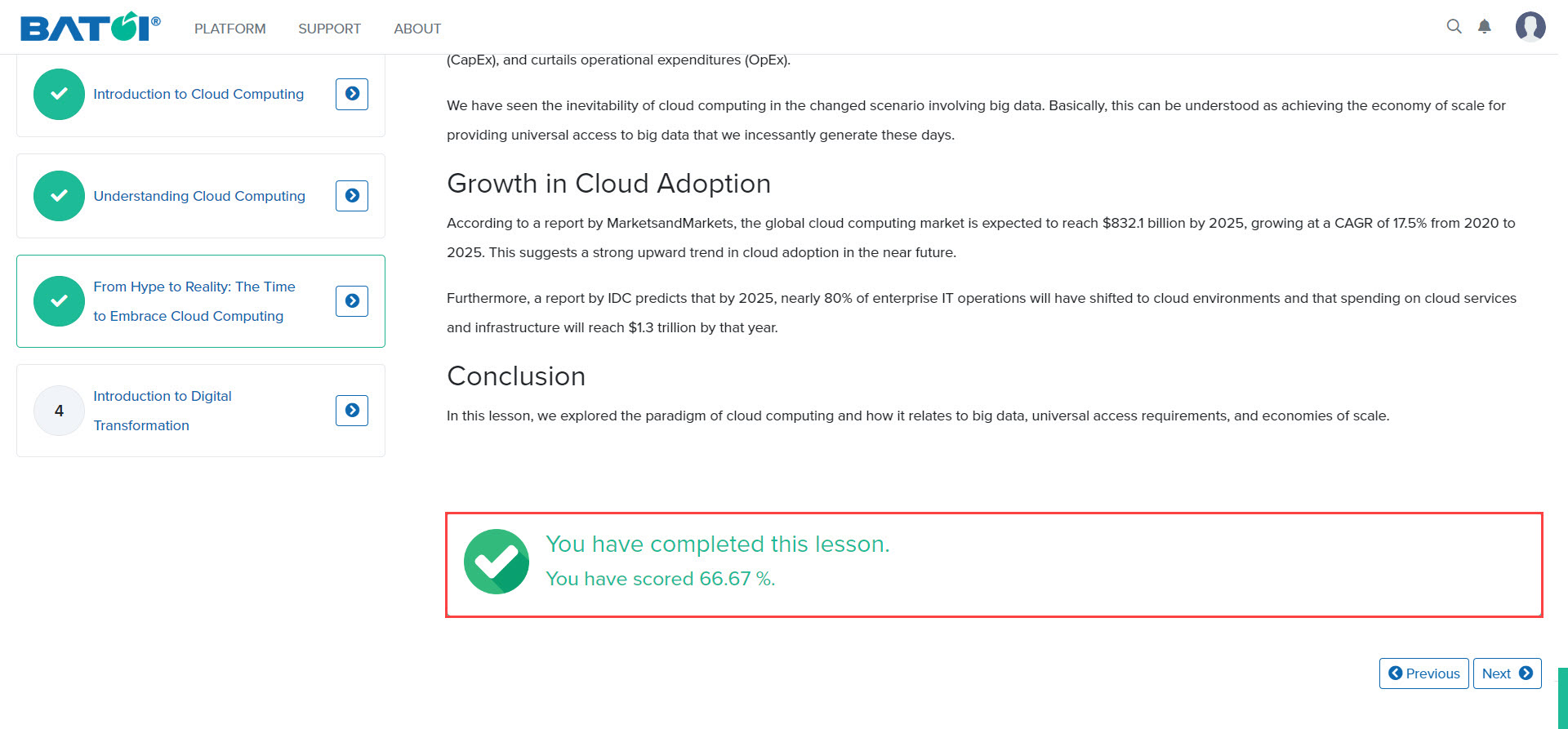Go to the Previous lesson

[1424, 673]
